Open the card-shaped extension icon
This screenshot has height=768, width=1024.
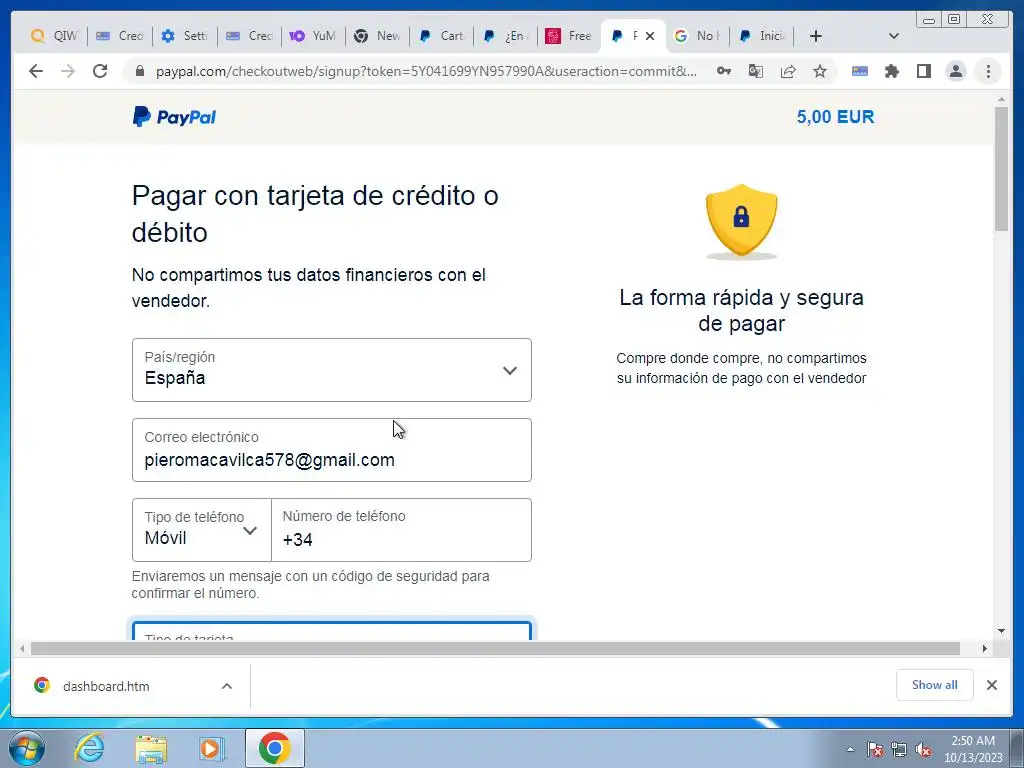click(x=860, y=71)
